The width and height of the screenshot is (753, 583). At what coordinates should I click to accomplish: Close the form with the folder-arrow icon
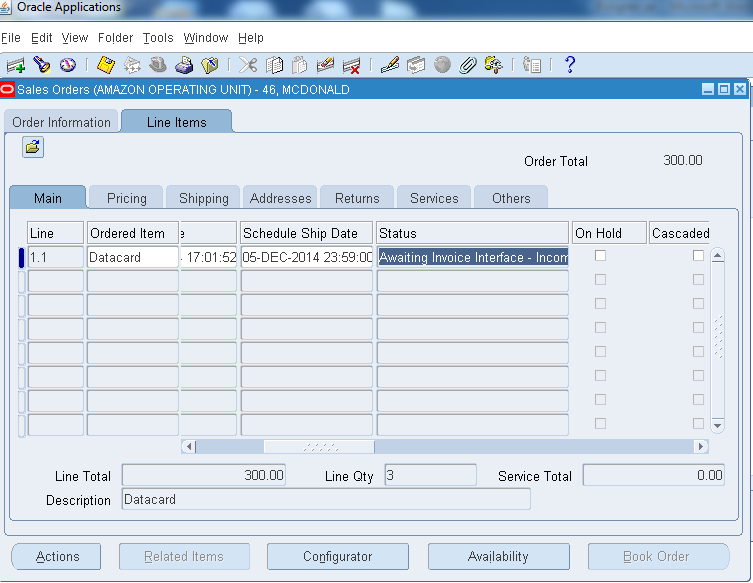coord(210,65)
